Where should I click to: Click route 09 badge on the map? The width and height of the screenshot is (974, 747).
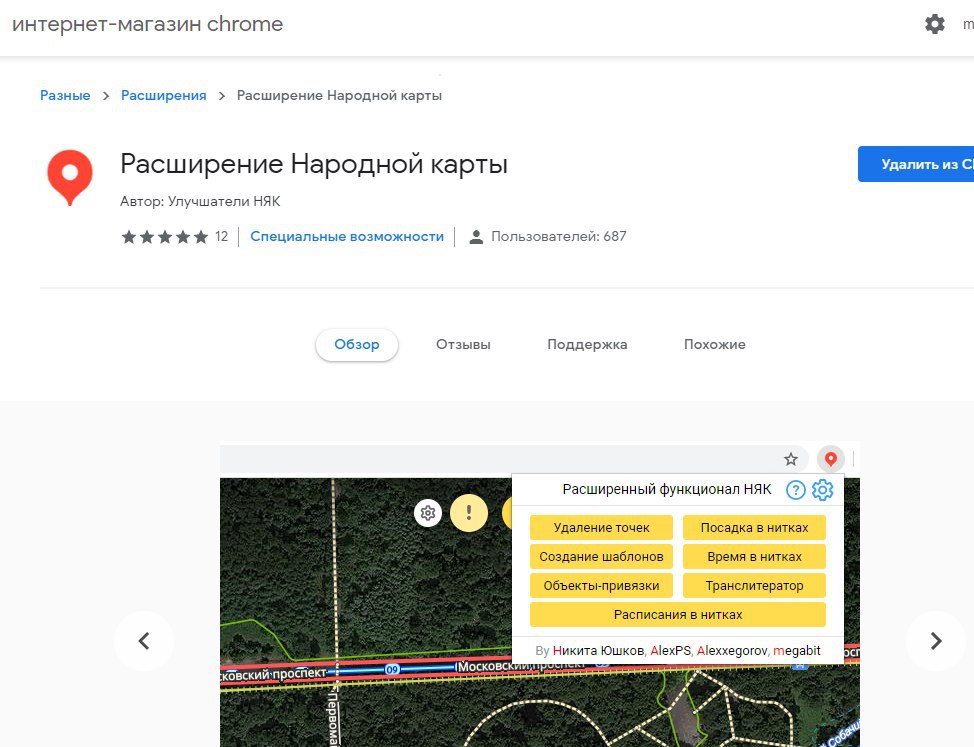[x=392, y=669]
